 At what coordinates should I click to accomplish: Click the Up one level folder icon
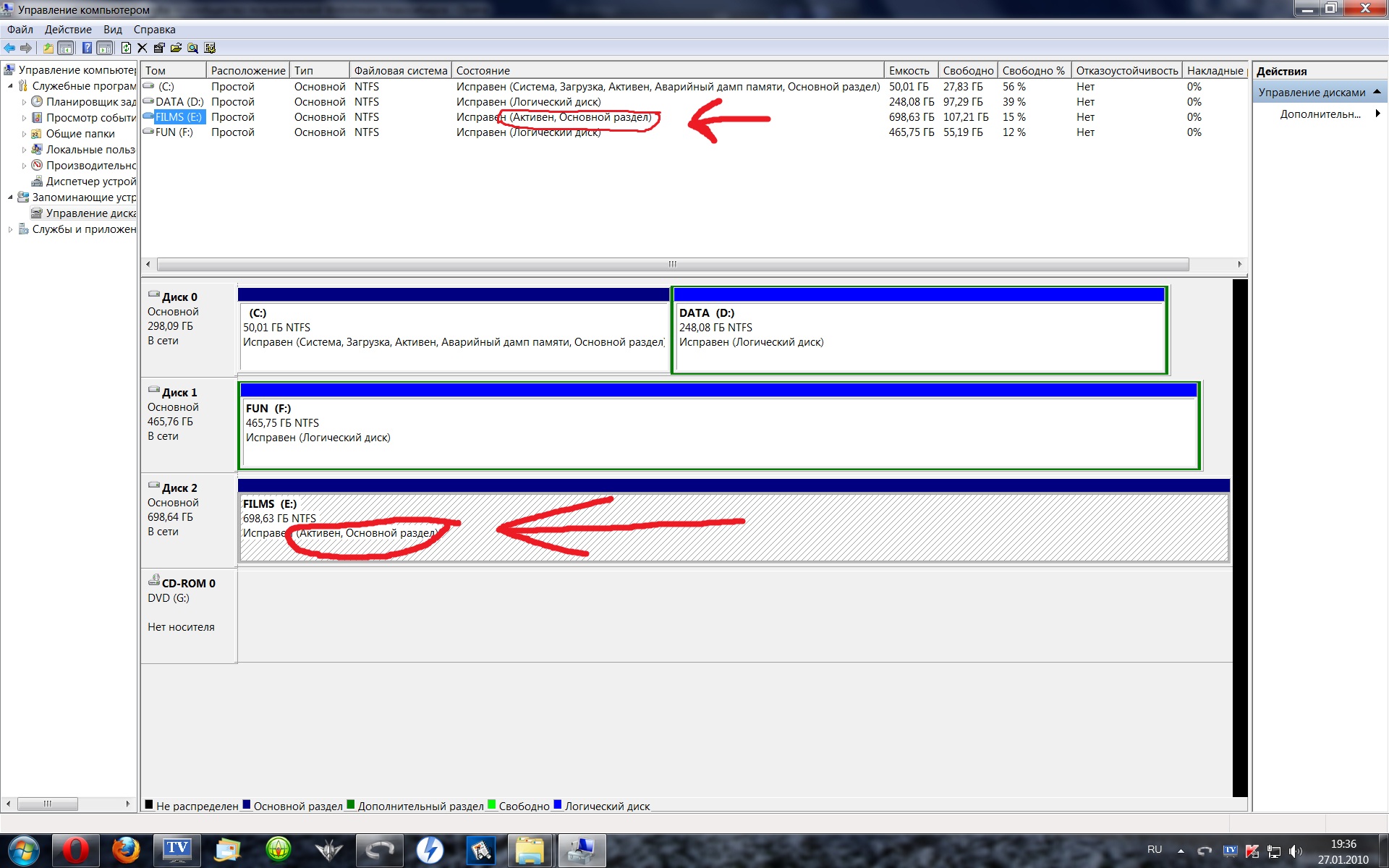48,48
